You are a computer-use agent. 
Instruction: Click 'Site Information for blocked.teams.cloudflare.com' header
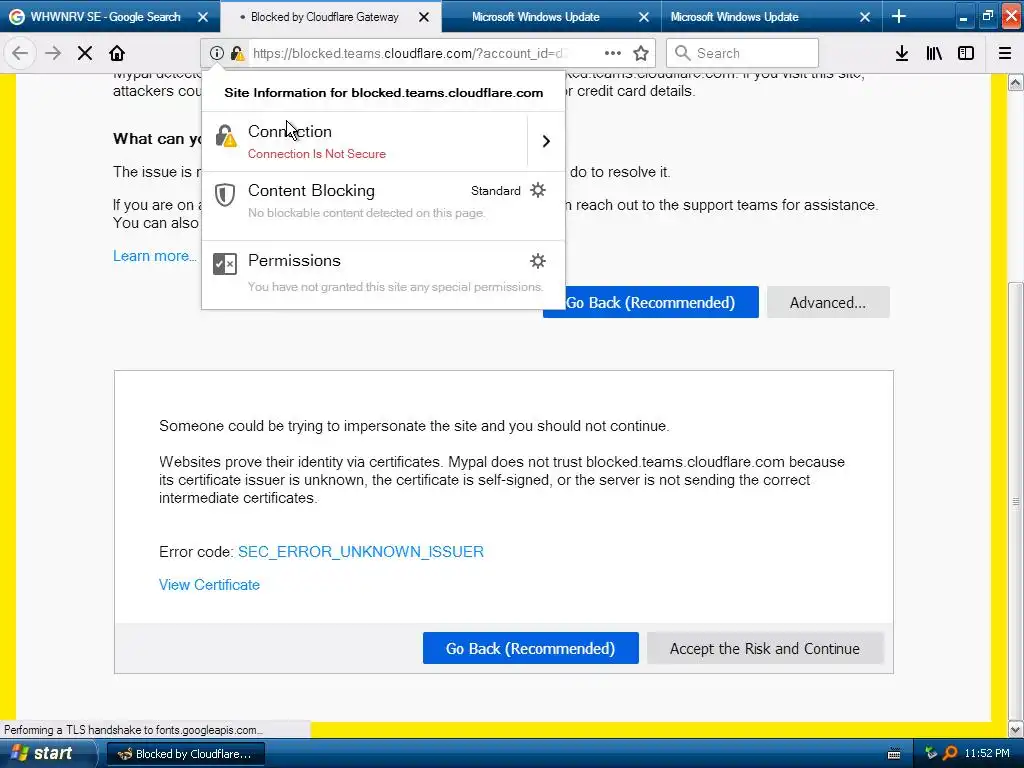pos(383,93)
